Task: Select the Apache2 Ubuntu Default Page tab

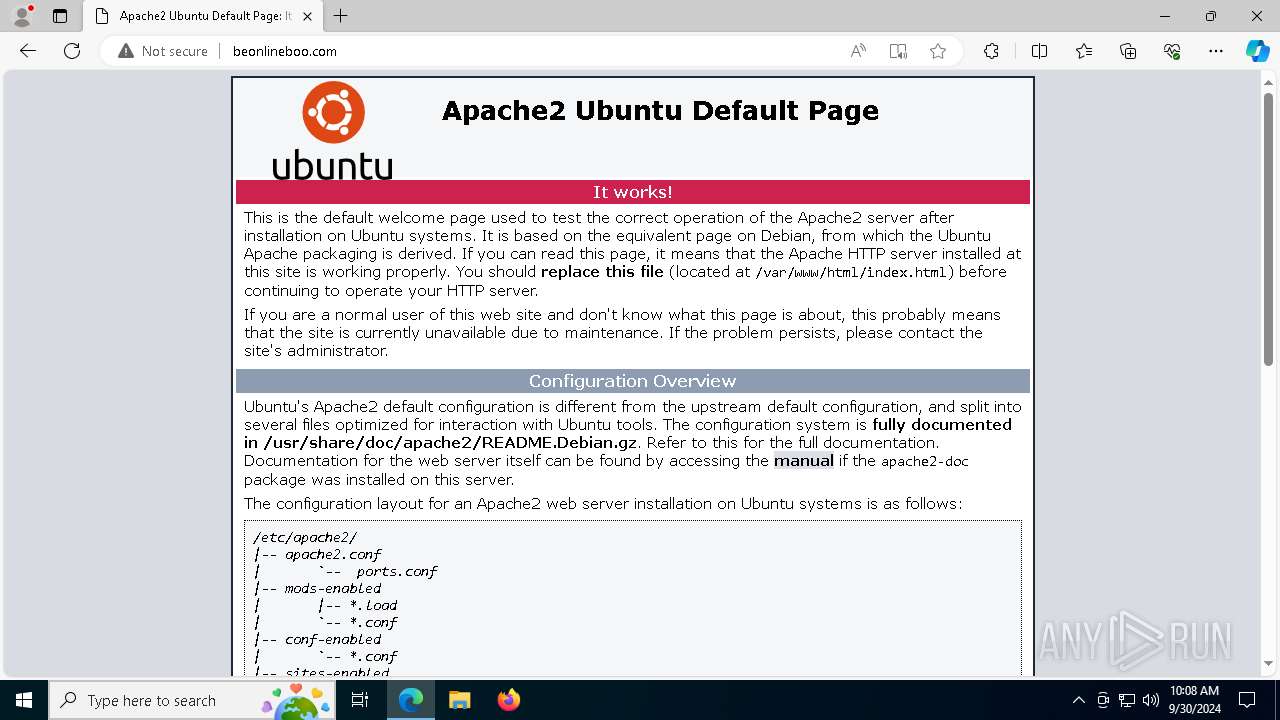Action: (202, 16)
